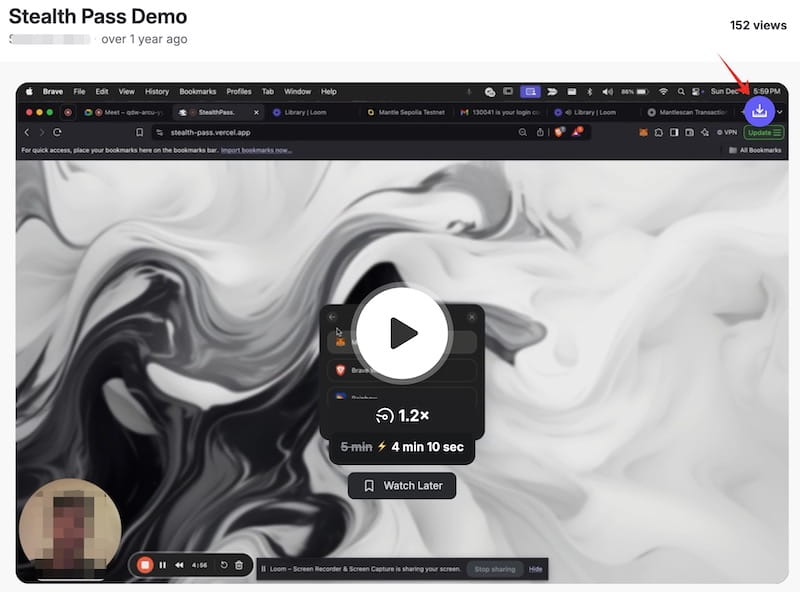Open the Profiles menu
The height and width of the screenshot is (592, 800).
point(239,91)
